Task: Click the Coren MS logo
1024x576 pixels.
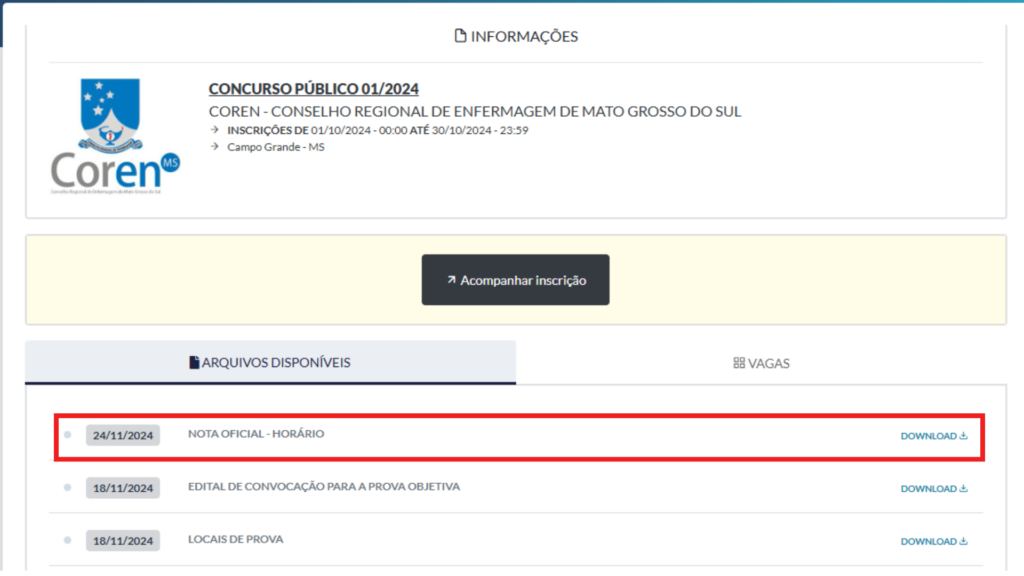Action: click(x=115, y=136)
